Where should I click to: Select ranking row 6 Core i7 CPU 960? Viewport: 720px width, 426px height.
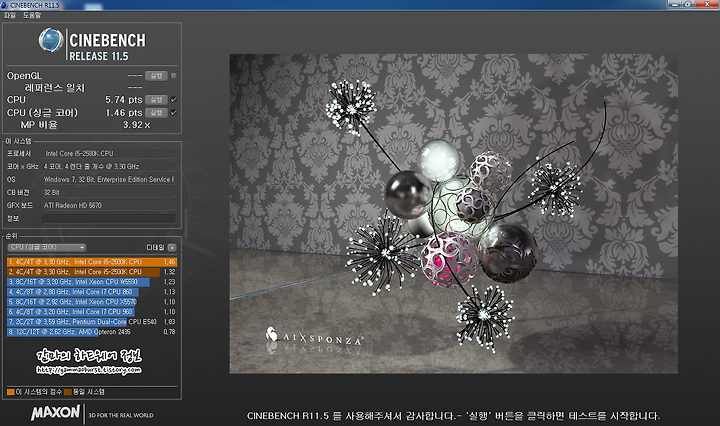(92, 312)
